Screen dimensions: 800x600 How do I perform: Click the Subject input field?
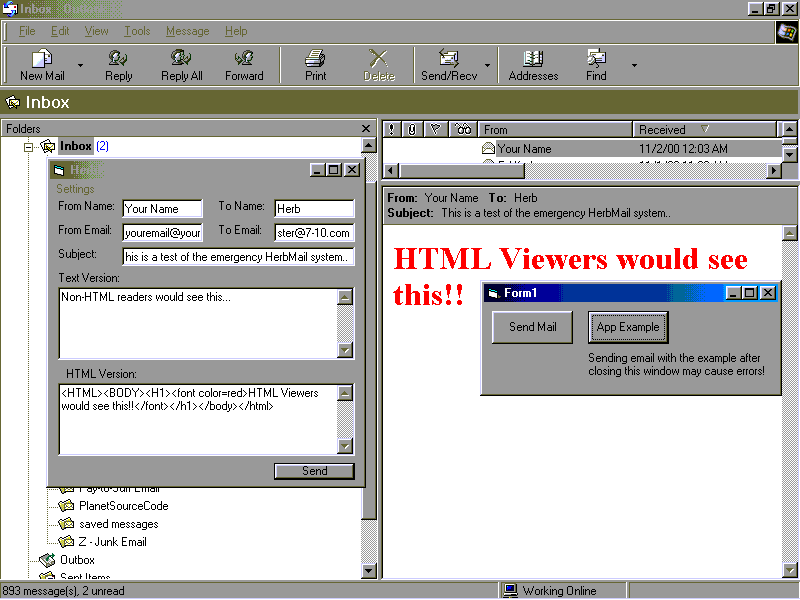[238, 257]
